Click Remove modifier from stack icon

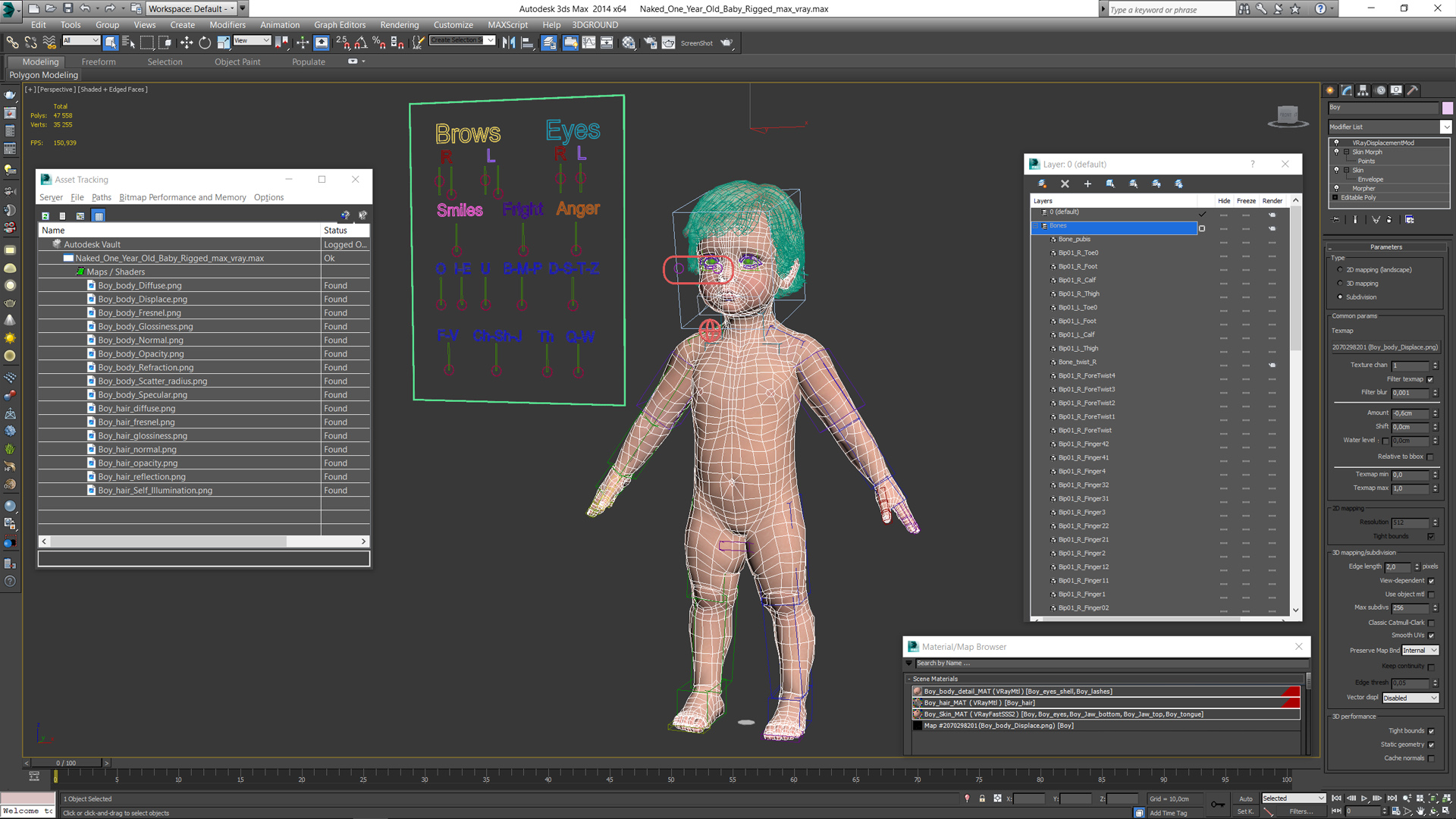click(x=1389, y=220)
